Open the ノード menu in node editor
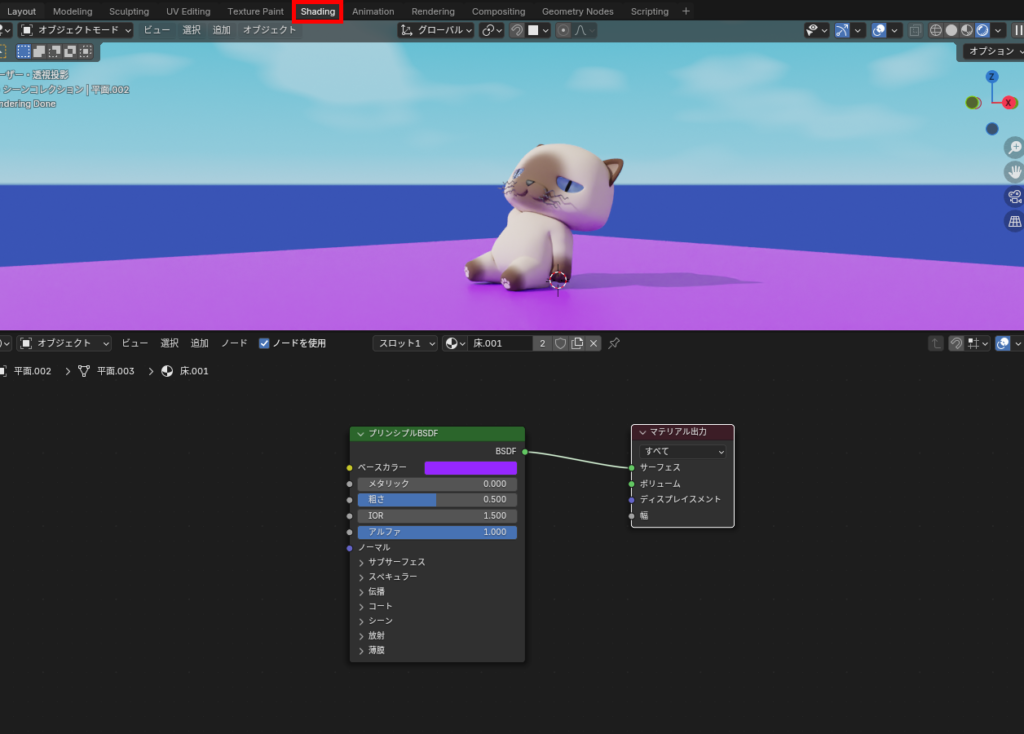The width and height of the screenshot is (1024, 734). pos(234,343)
